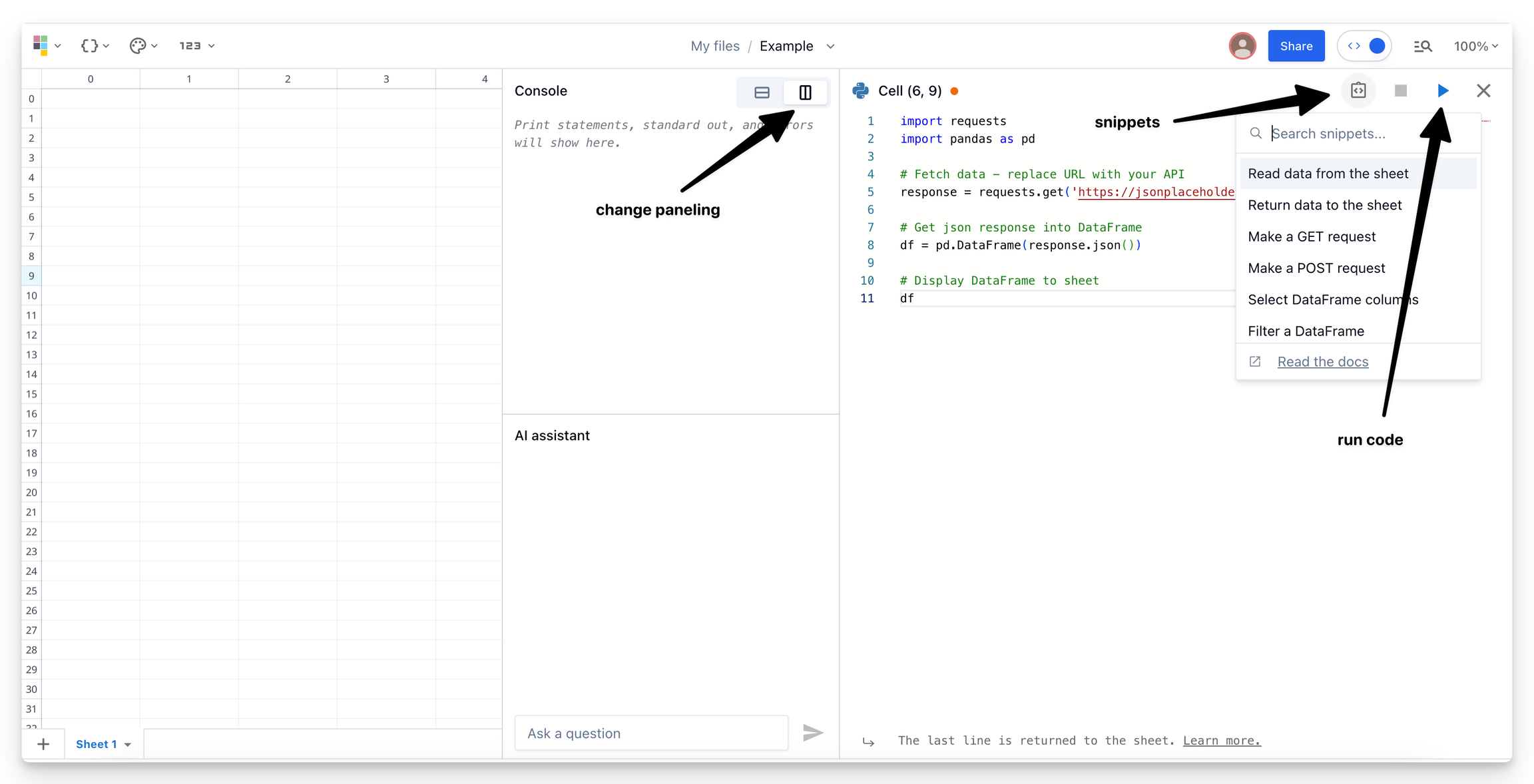The height and width of the screenshot is (784, 1534).
Task: Expand the Example file name dropdown
Action: 830,46
